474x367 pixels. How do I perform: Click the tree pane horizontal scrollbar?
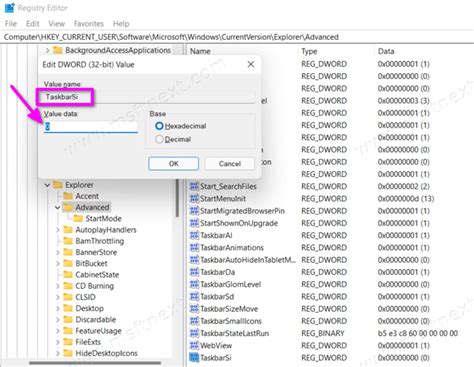pos(95,363)
